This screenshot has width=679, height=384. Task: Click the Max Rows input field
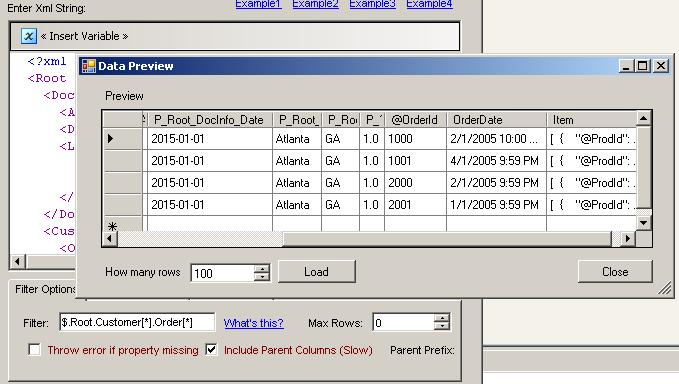(x=403, y=323)
